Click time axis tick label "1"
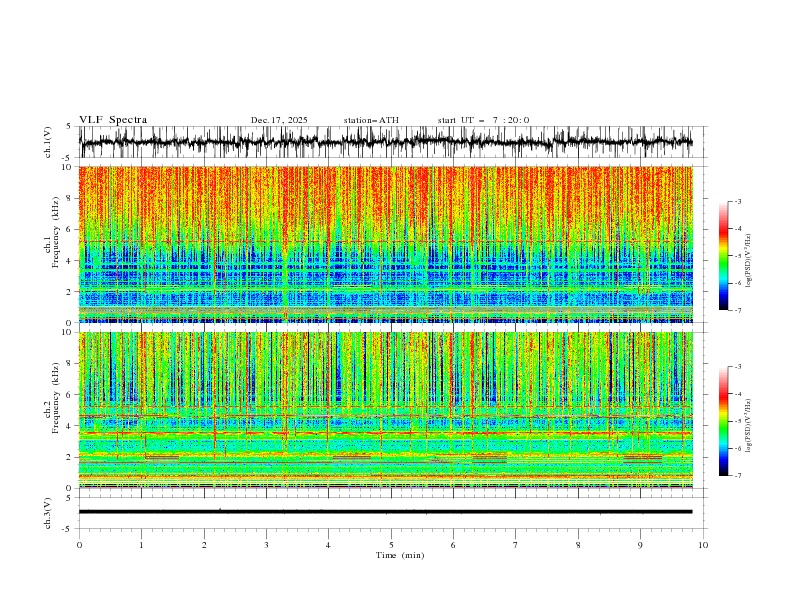 coord(141,545)
